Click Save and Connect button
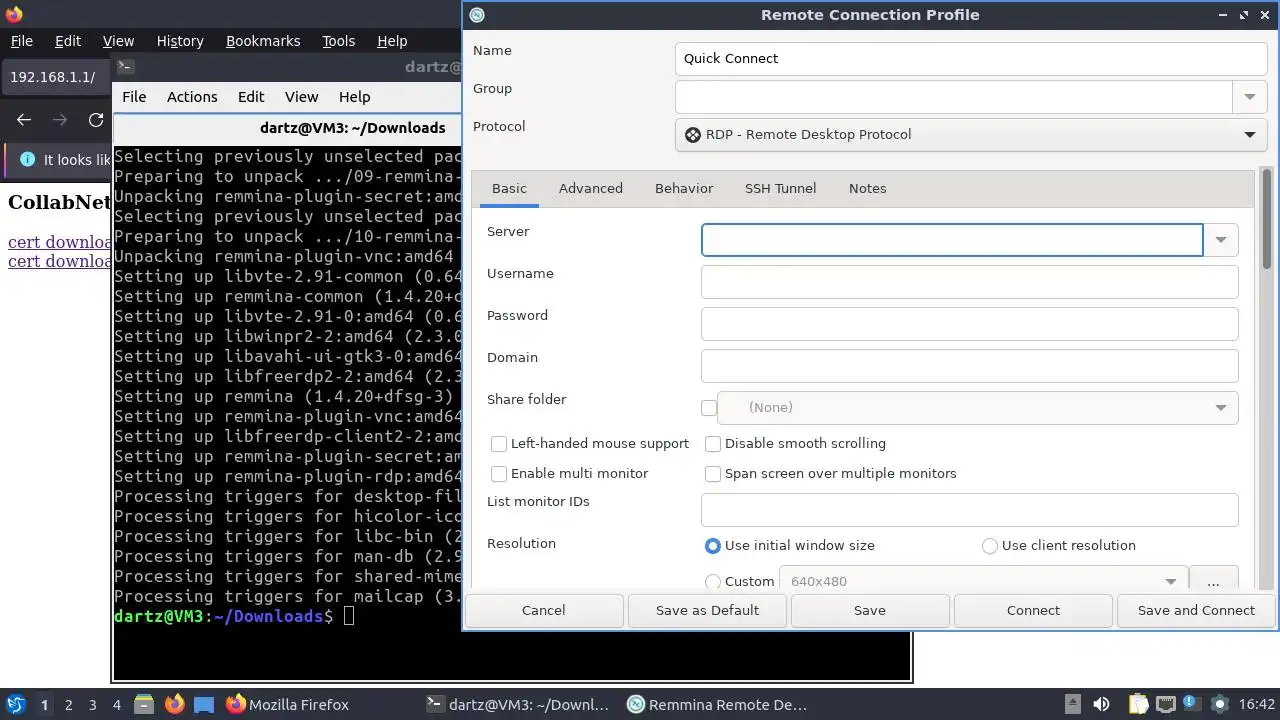 click(x=1196, y=610)
